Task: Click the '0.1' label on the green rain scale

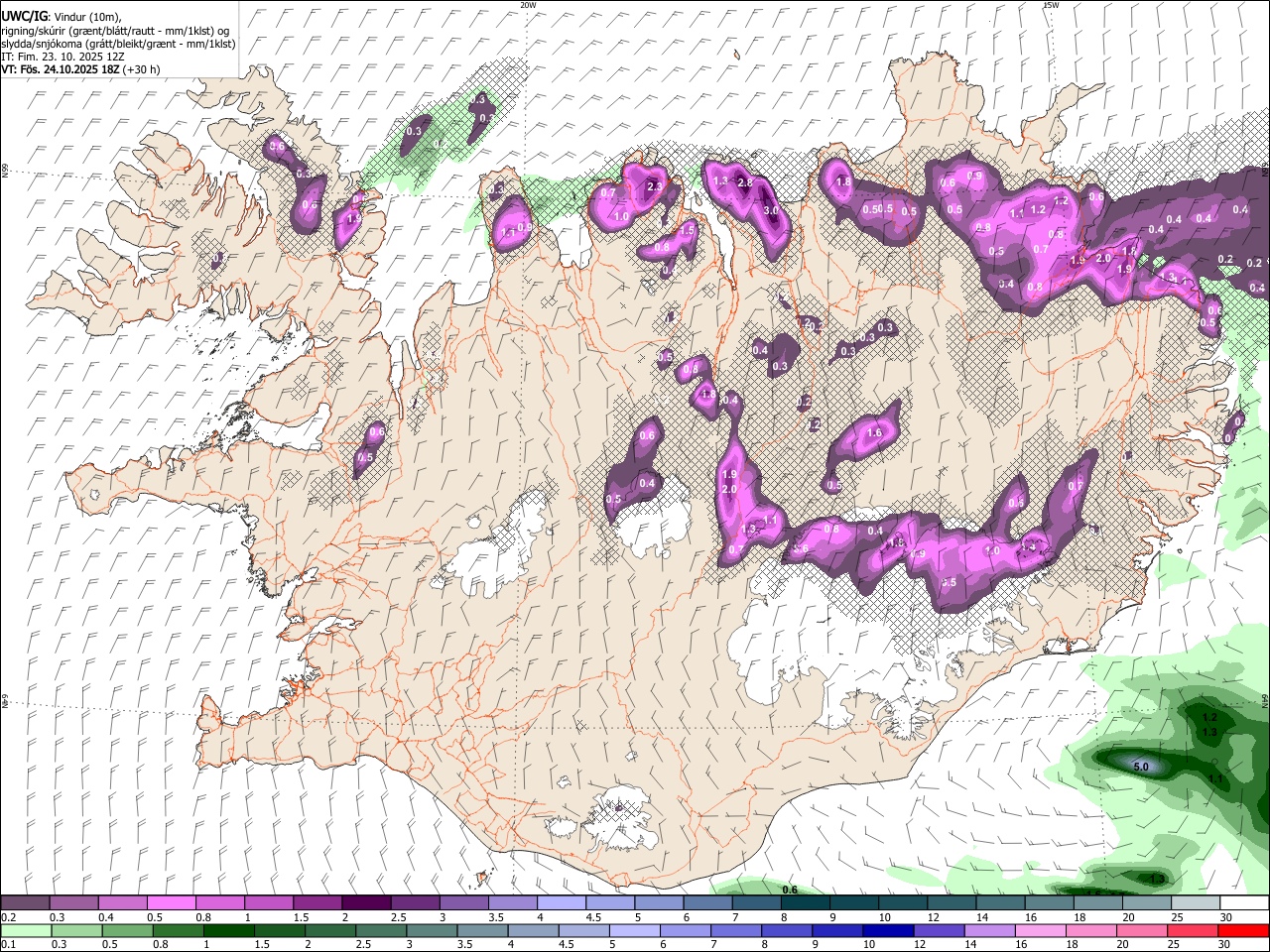Action: (x=9, y=945)
